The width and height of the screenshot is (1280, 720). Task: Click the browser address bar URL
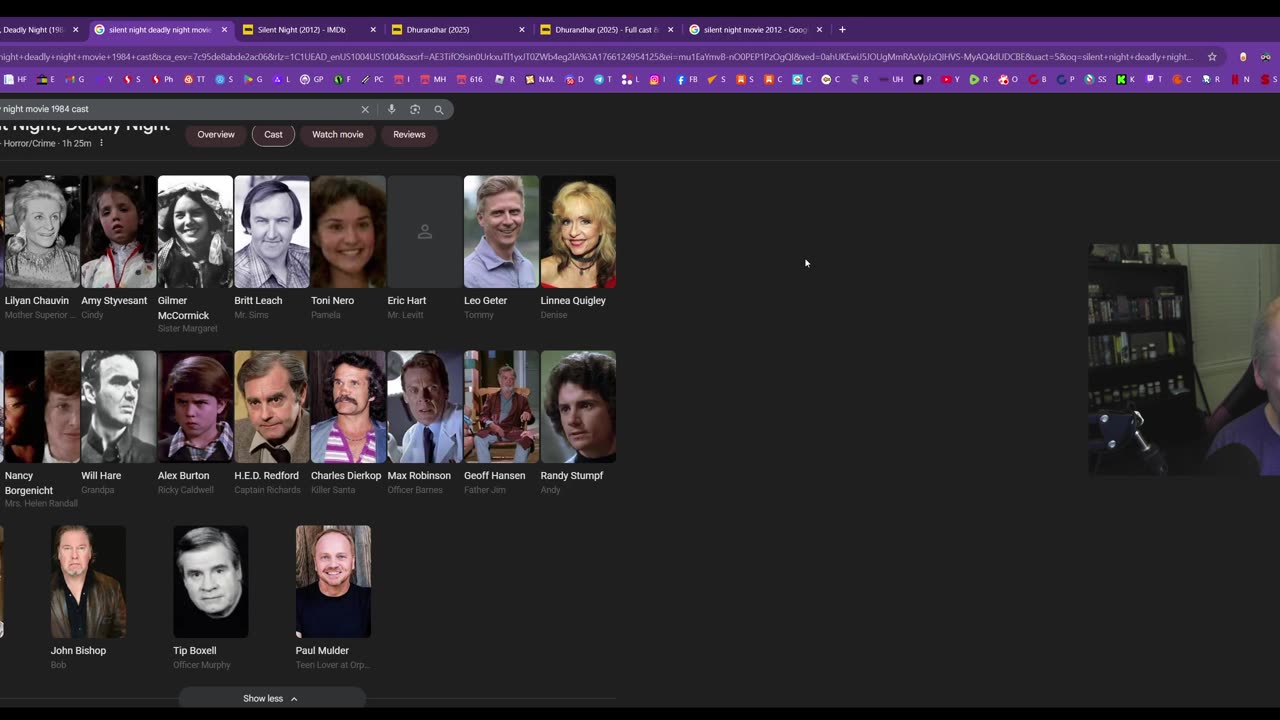(x=598, y=57)
